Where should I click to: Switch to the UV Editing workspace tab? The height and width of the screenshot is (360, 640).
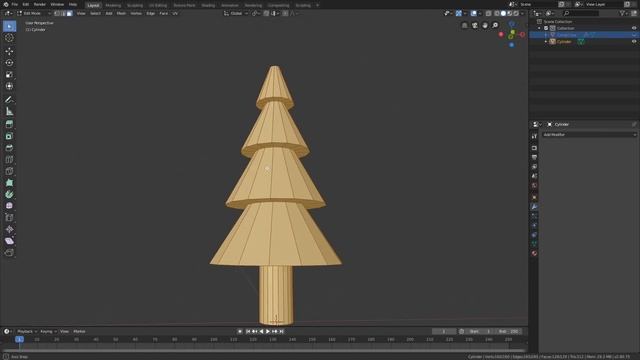158,5
